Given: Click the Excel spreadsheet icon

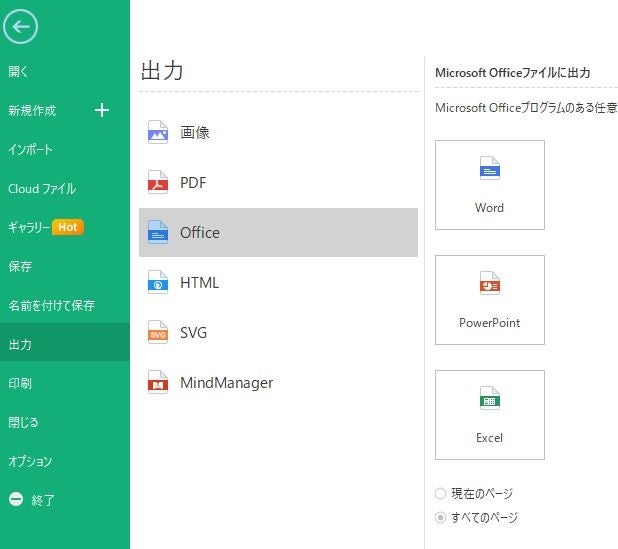Looking at the screenshot, I should point(490,398).
